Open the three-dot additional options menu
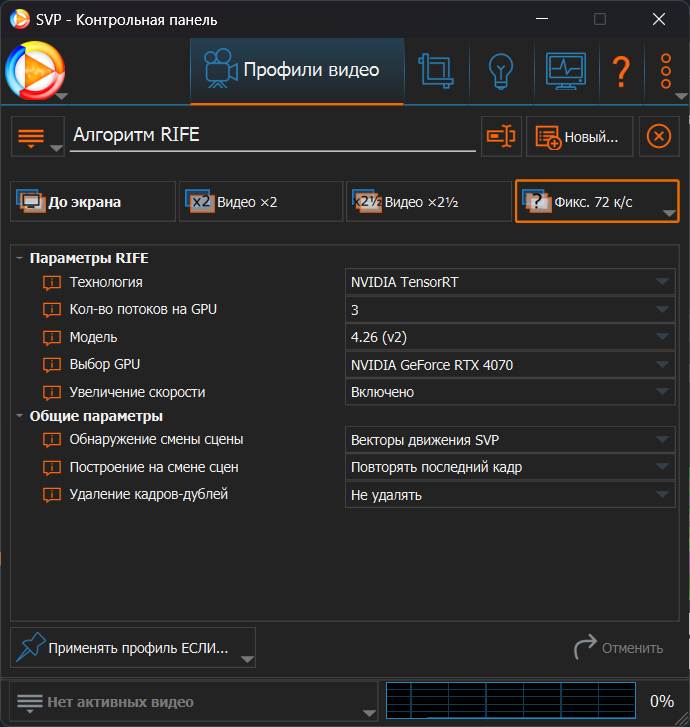 [667, 71]
